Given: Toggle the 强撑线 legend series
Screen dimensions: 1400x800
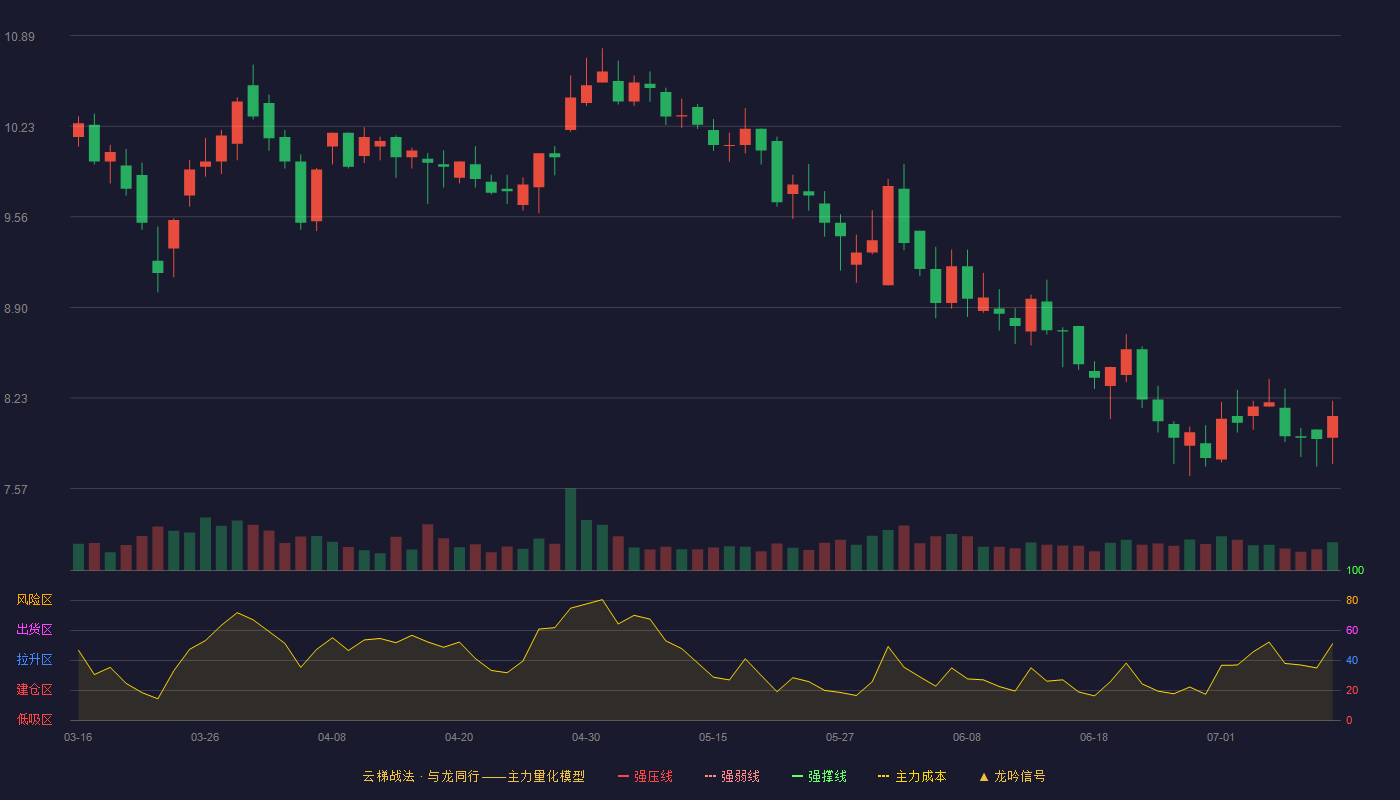Looking at the screenshot, I should pyautogui.click(x=819, y=776).
